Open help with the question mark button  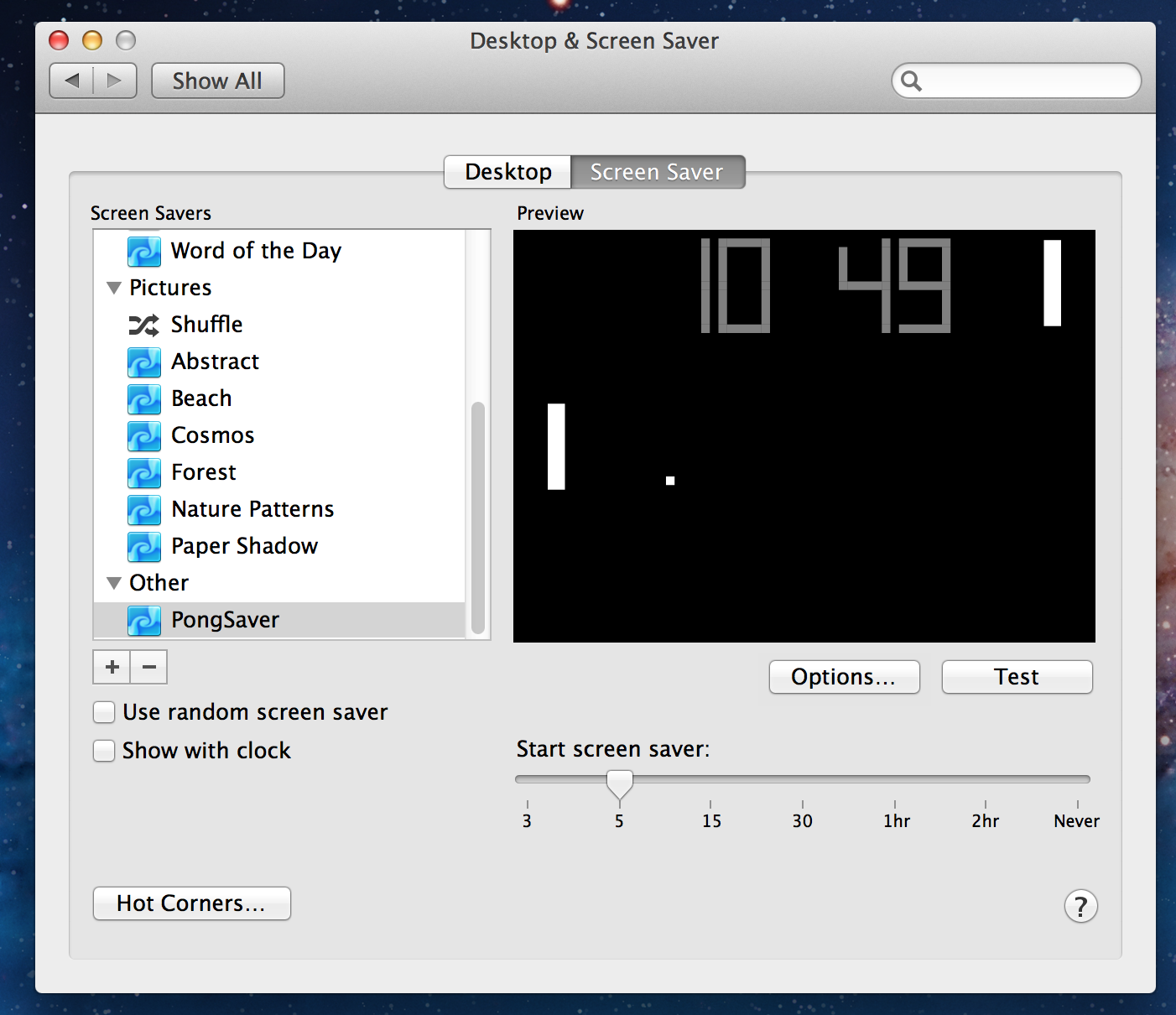coord(1080,906)
